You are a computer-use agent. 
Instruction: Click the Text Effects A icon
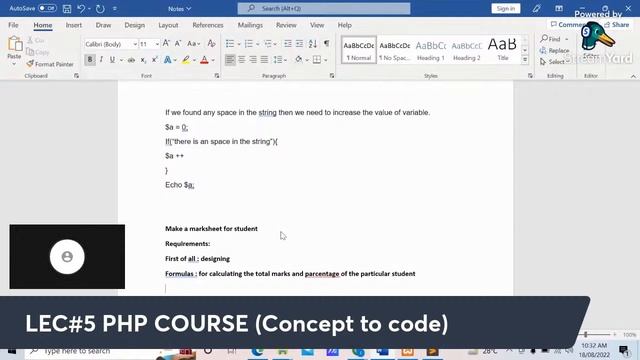[x=167, y=60]
